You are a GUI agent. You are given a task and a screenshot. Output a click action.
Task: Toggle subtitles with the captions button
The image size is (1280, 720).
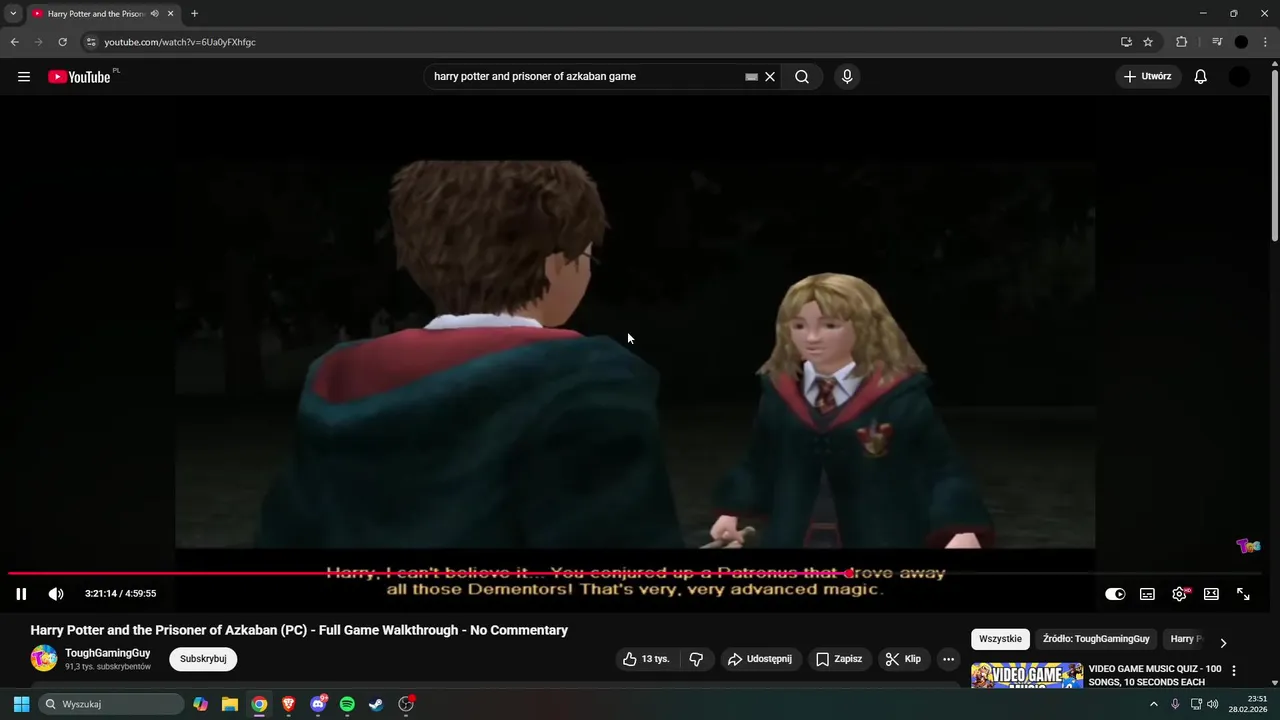(x=1147, y=594)
